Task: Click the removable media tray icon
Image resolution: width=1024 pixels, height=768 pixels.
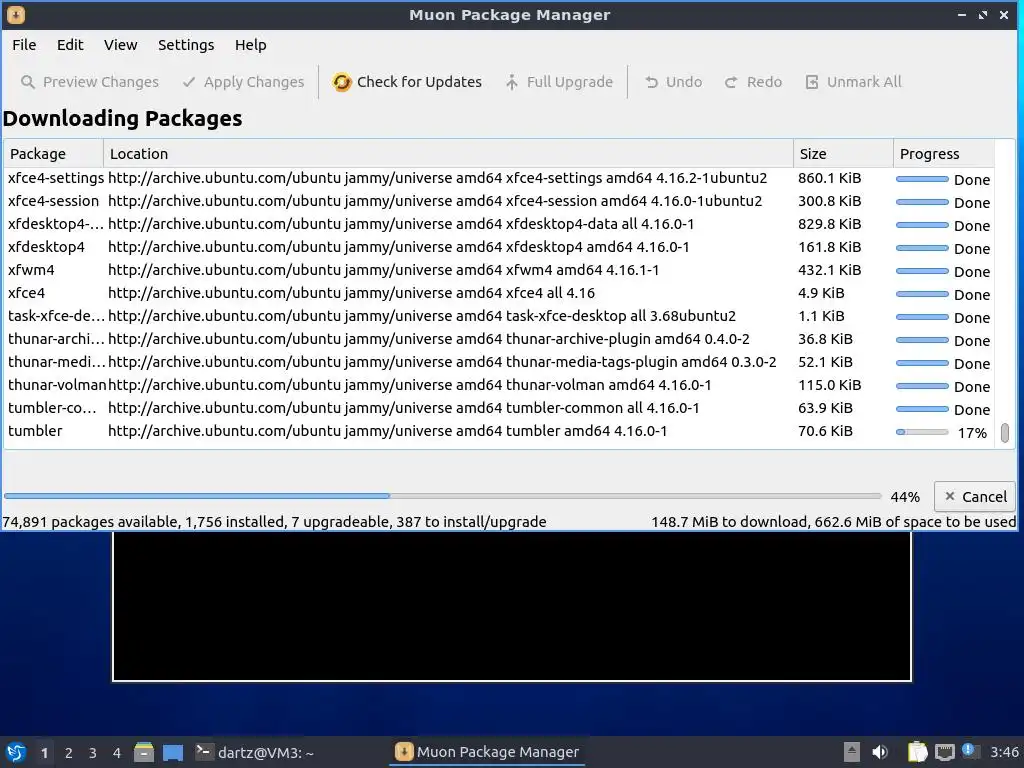Action: click(852, 752)
